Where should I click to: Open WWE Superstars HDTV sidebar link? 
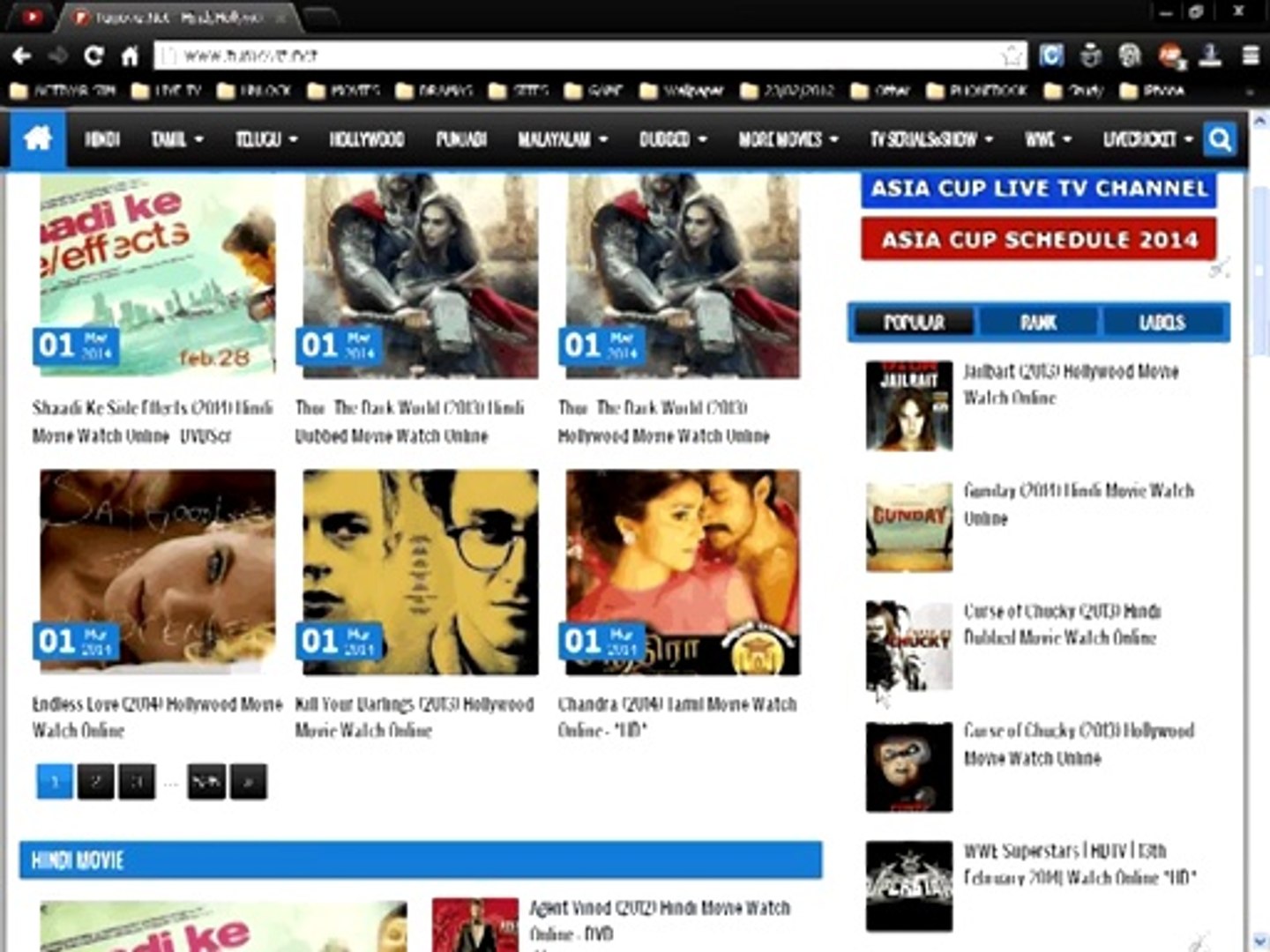click(x=1080, y=864)
